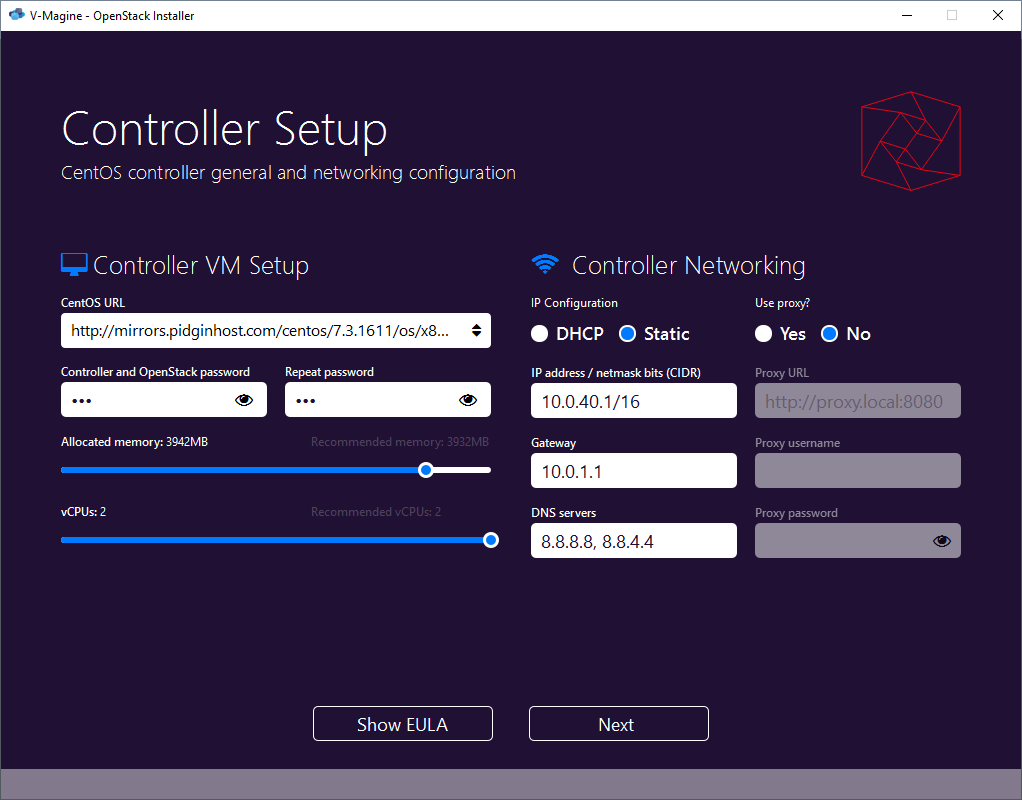Click the Wi-Fi icon beside Controller Networking
The width and height of the screenshot is (1022, 800).
(x=545, y=263)
